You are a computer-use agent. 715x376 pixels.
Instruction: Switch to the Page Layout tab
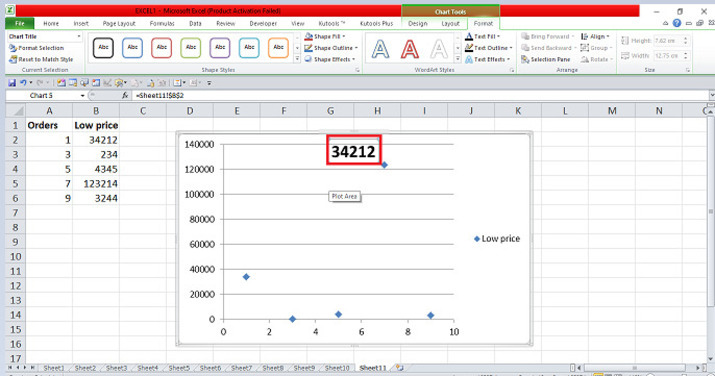(119, 23)
